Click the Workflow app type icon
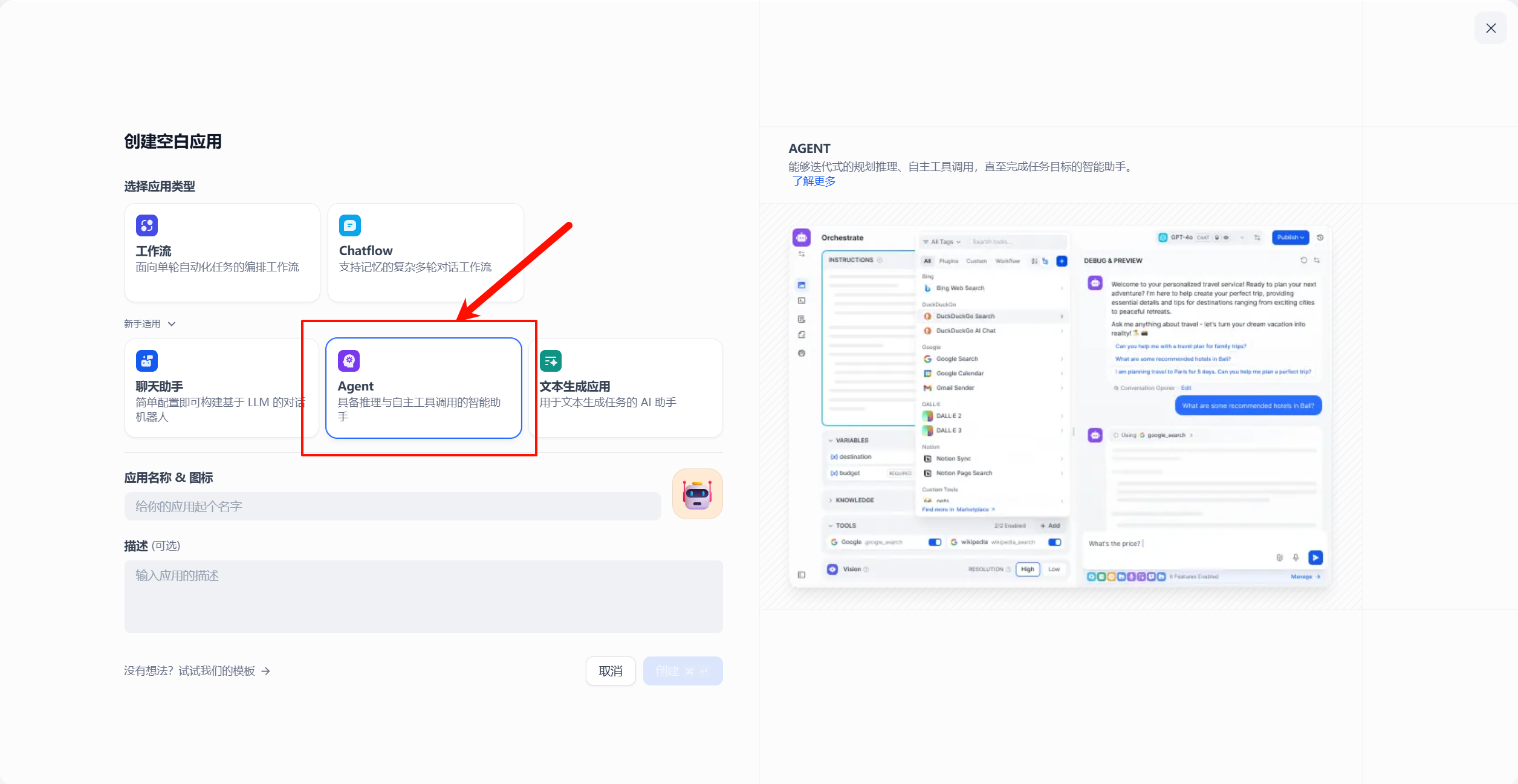The height and width of the screenshot is (784, 1518). click(x=146, y=225)
